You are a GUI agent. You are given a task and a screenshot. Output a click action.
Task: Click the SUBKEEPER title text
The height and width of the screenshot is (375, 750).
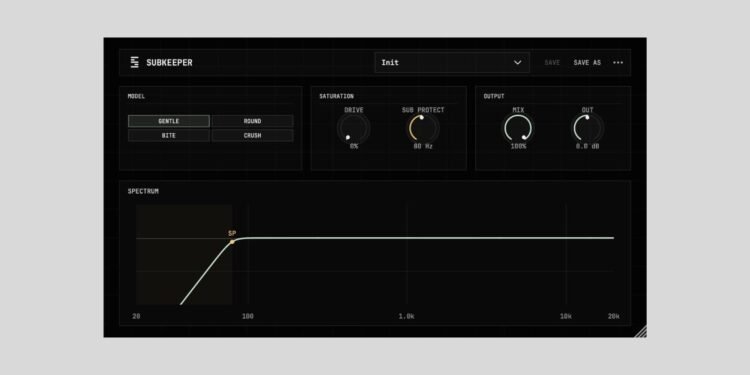click(169, 63)
